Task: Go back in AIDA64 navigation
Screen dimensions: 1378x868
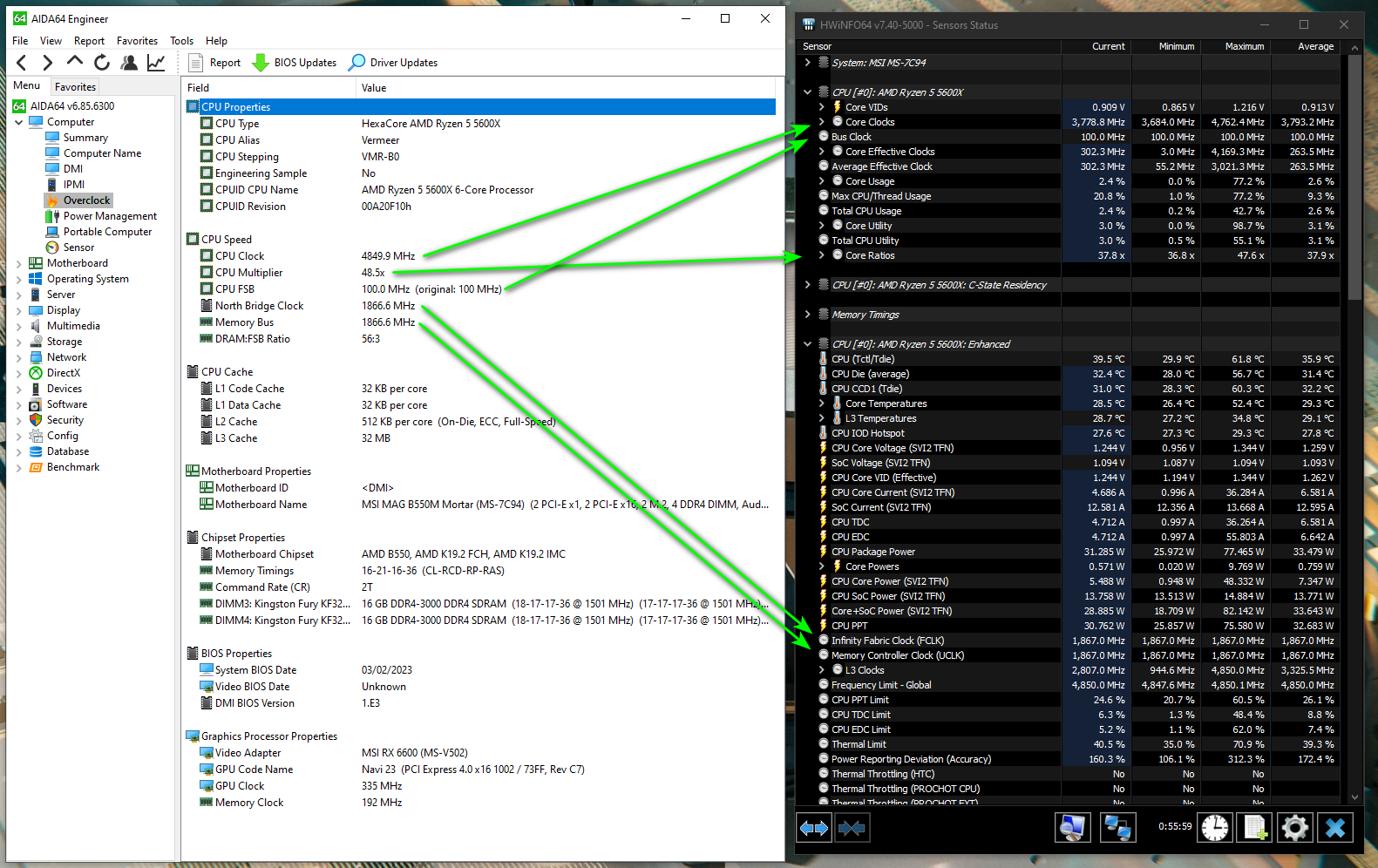Action: (22, 63)
